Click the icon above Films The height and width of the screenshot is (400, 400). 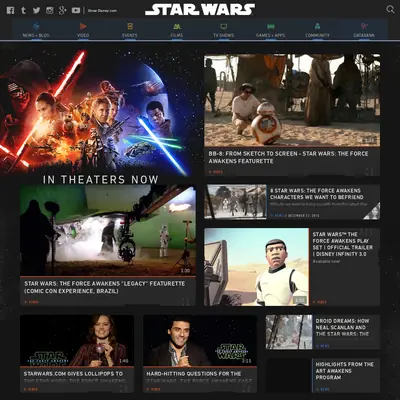click(177, 26)
